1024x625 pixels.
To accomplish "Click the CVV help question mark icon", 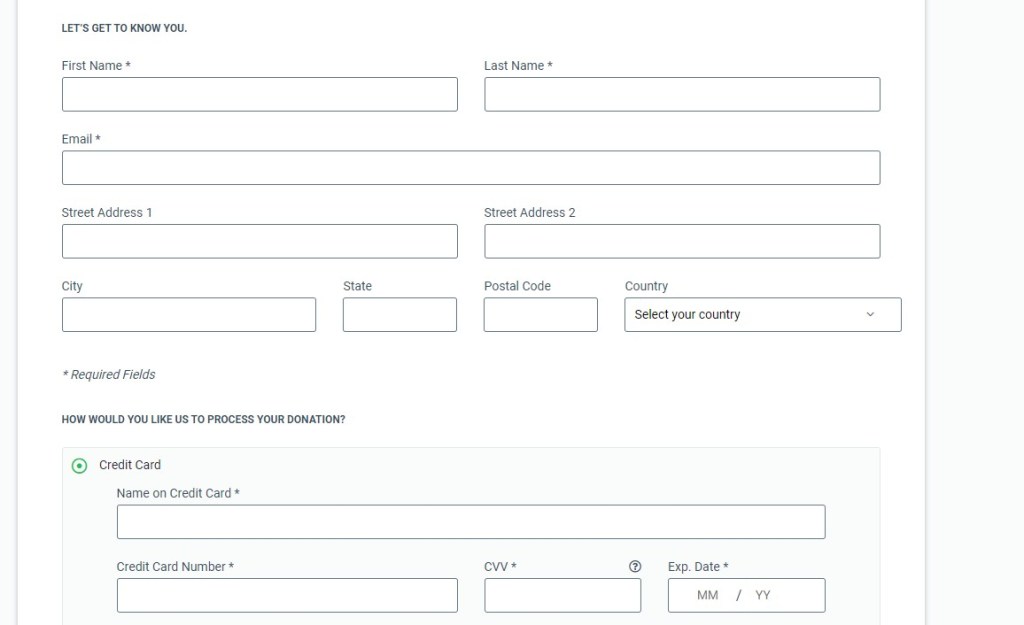I will click(x=635, y=566).
